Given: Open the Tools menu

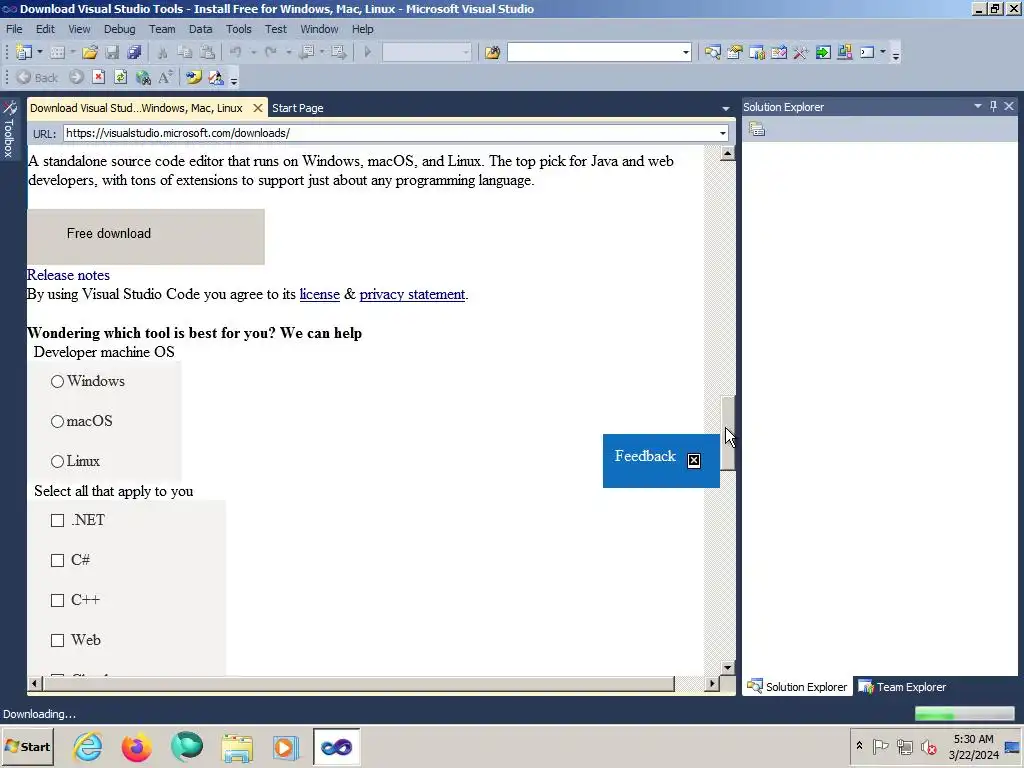Looking at the screenshot, I should click(x=238, y=29).
